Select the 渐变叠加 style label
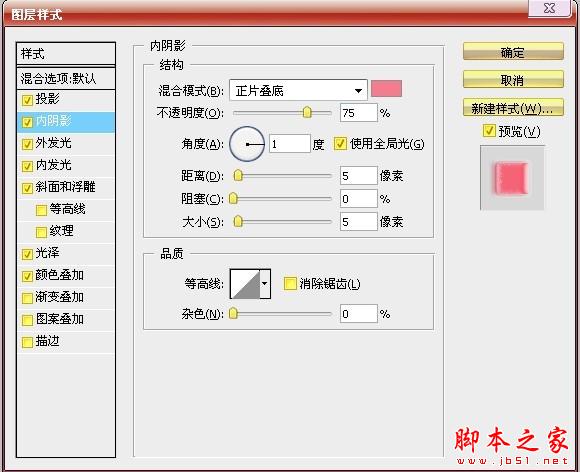The width and height of the screenshot is (580, 472). pos(60,297)
